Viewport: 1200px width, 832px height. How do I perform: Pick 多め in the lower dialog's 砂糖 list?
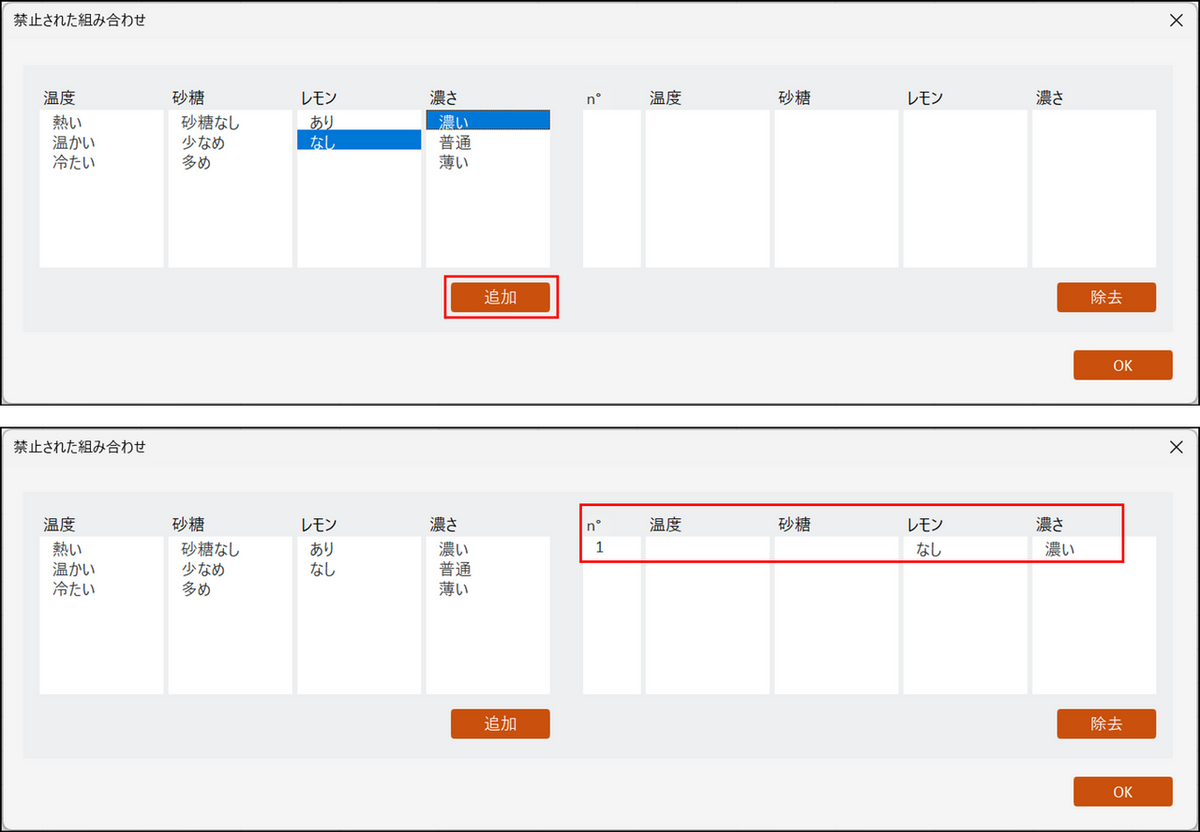tap(196, 589)
